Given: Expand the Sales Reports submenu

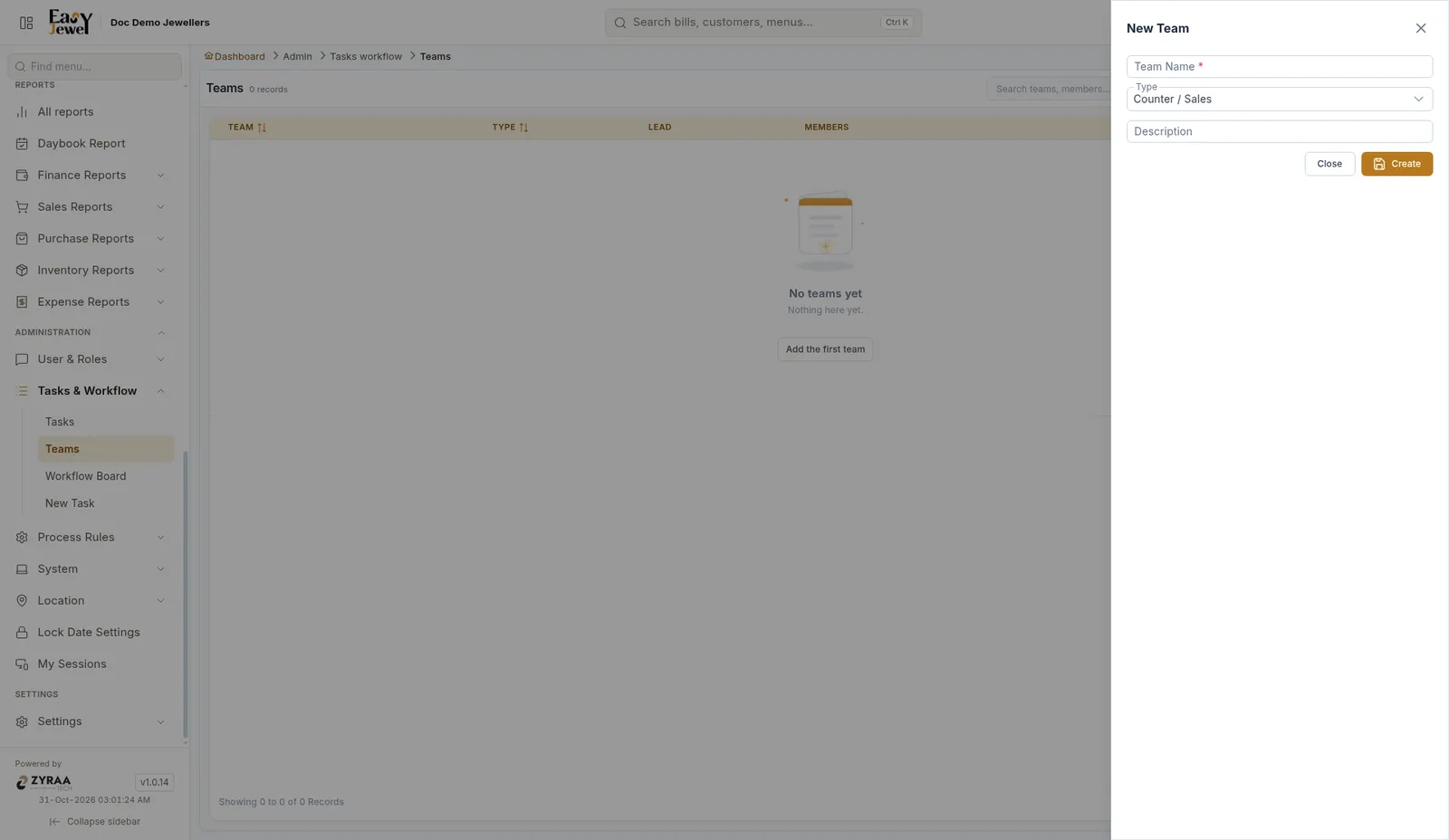Looking at the screenshot, I should pyautogui.click(x=160, y=207).
